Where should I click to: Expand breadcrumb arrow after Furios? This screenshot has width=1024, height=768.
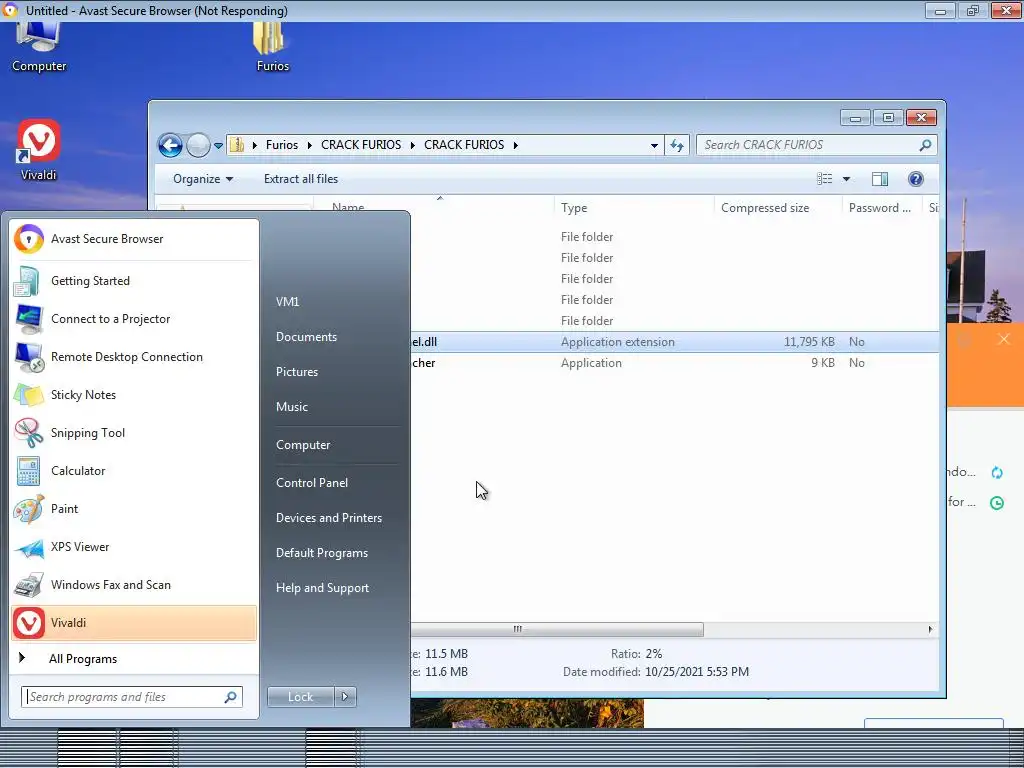310,145
